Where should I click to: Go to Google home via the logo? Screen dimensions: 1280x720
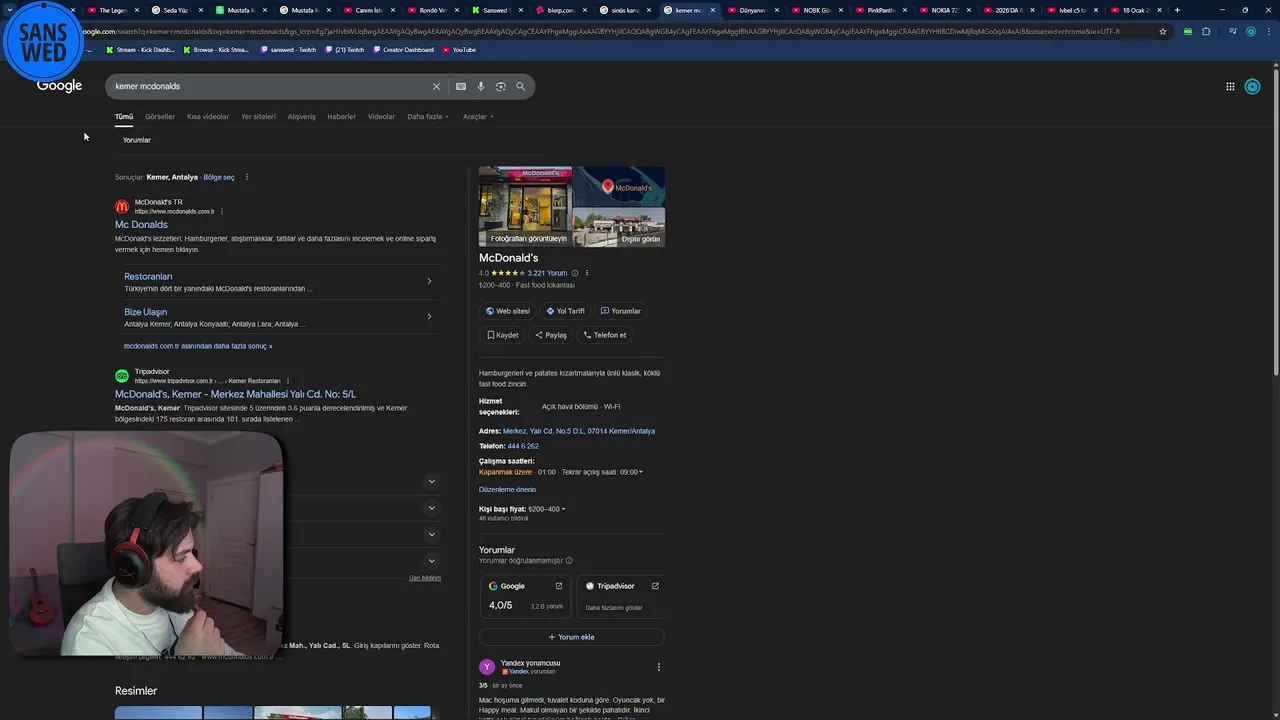[60, 86]
